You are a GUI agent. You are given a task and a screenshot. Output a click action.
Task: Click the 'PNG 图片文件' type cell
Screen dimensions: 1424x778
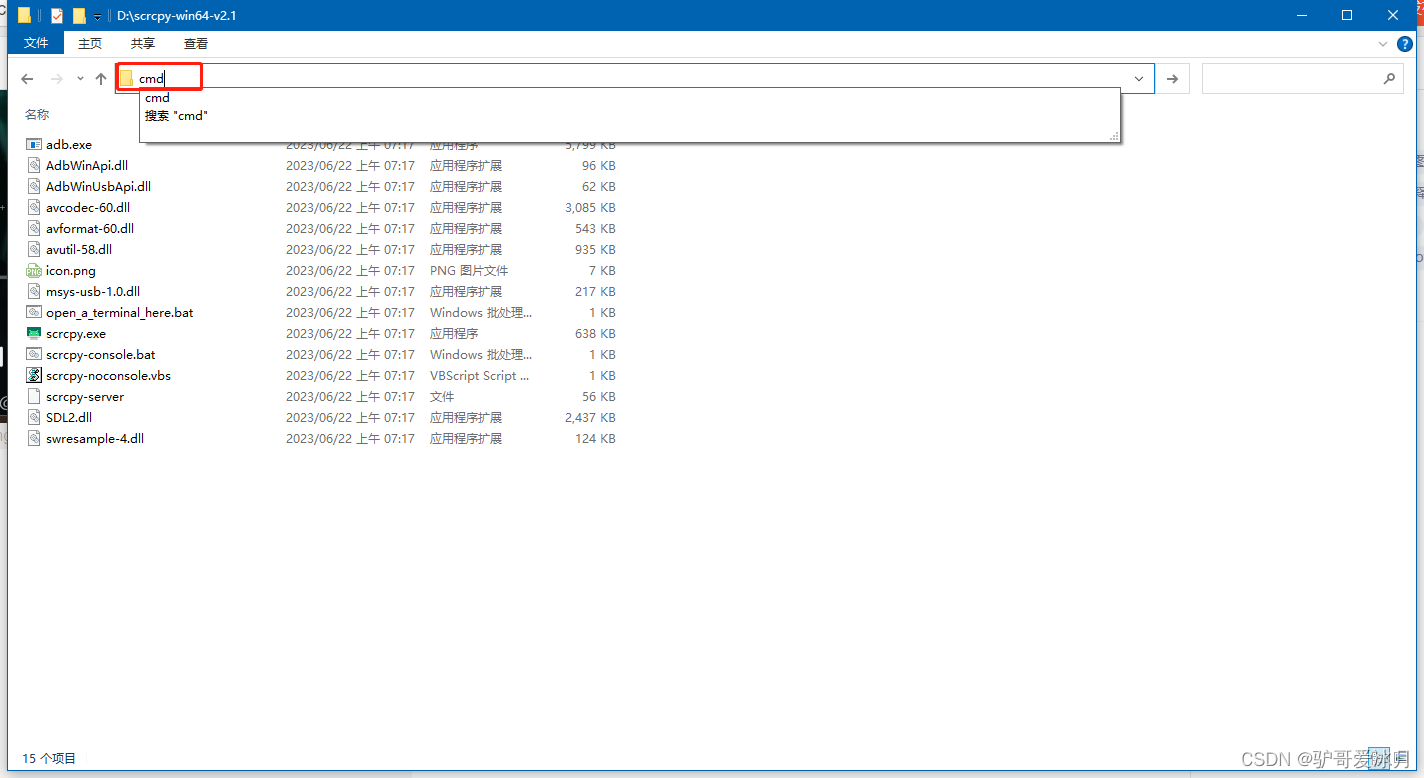coord(469,271)
